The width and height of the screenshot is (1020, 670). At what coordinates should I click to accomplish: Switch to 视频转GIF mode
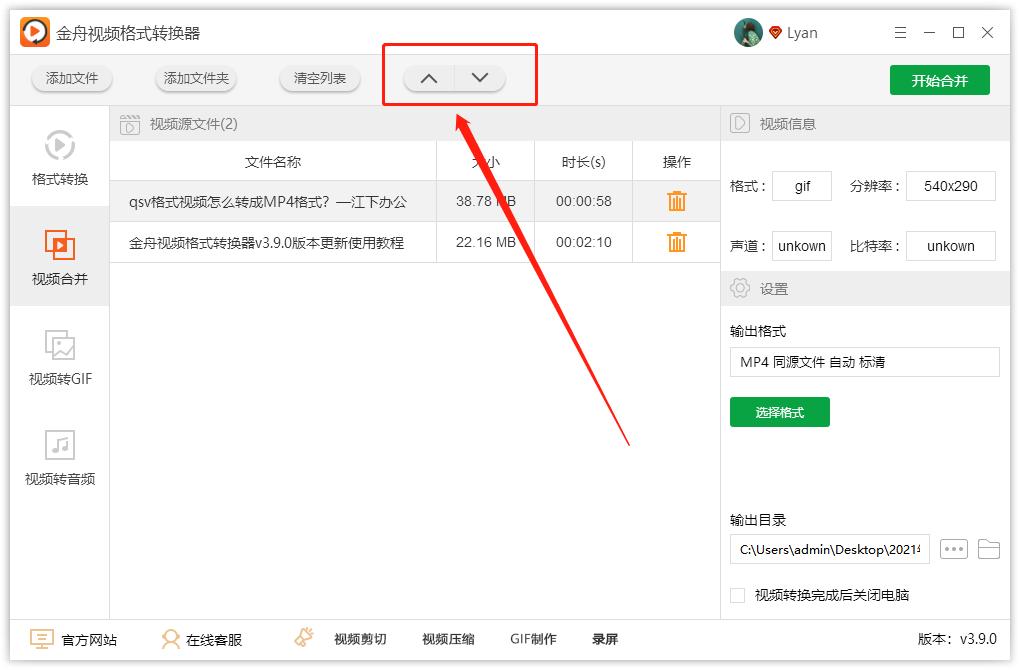click(60, 357)
